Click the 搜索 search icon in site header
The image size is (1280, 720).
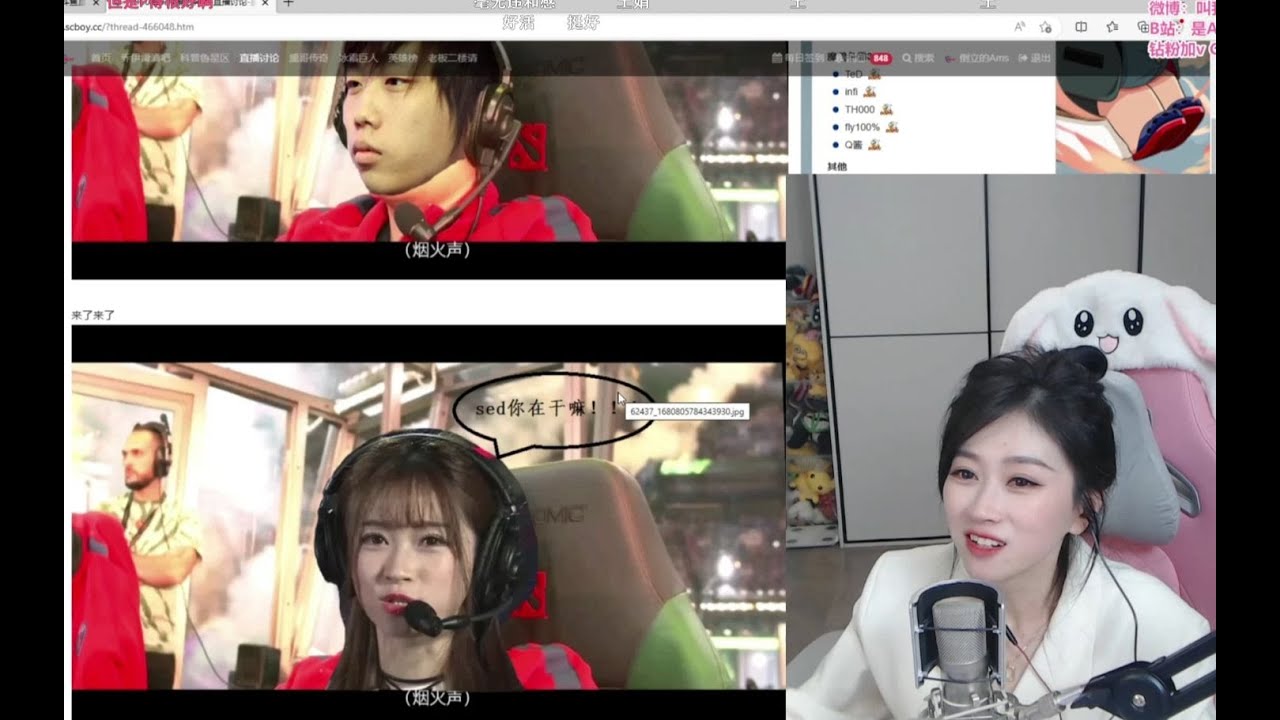(918, 58)
